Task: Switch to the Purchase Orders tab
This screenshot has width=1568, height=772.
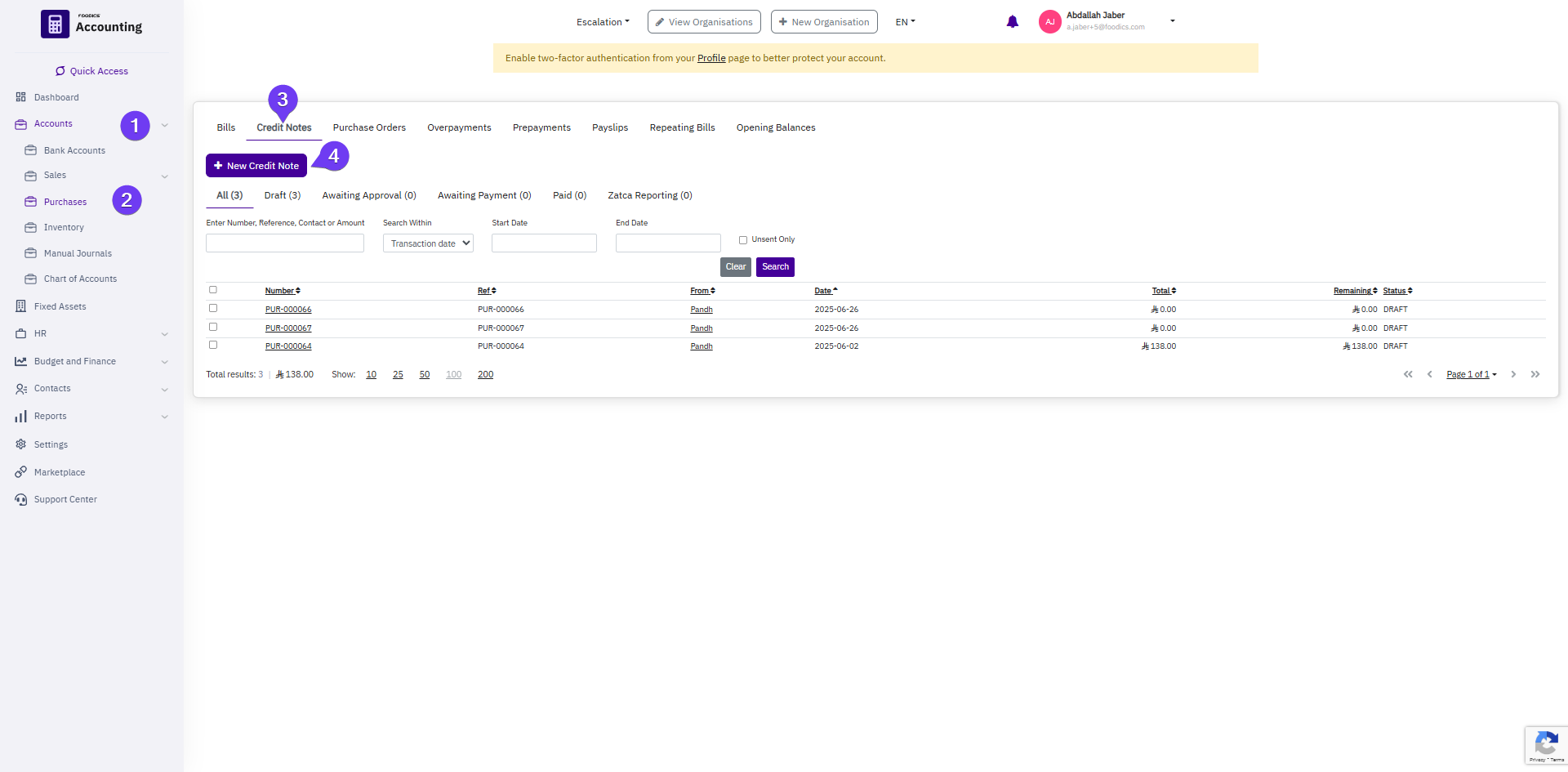Action: tap(369, 127)
